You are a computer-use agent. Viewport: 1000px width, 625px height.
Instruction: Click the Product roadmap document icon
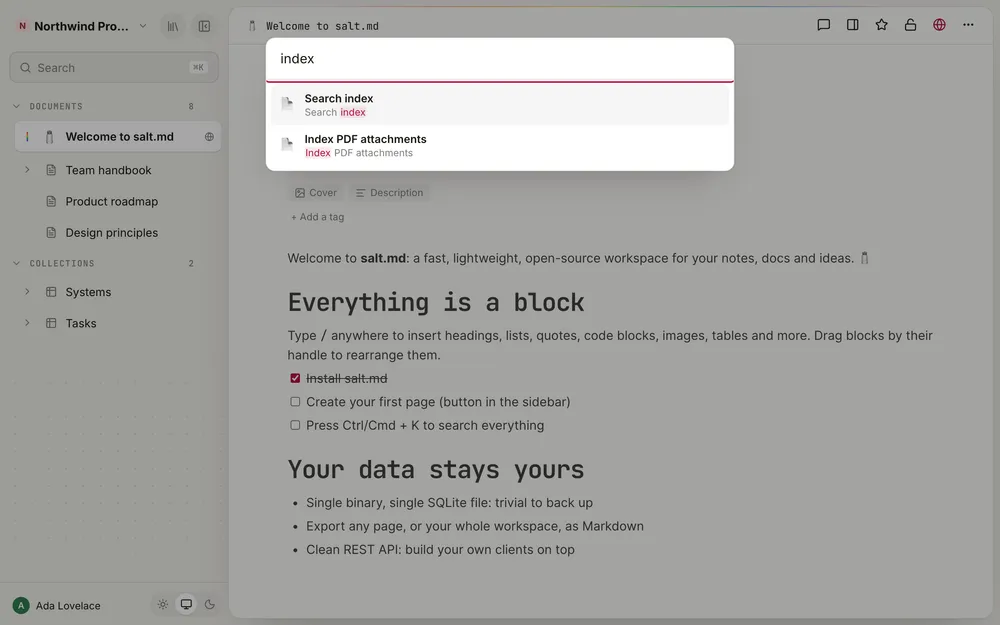51,202
